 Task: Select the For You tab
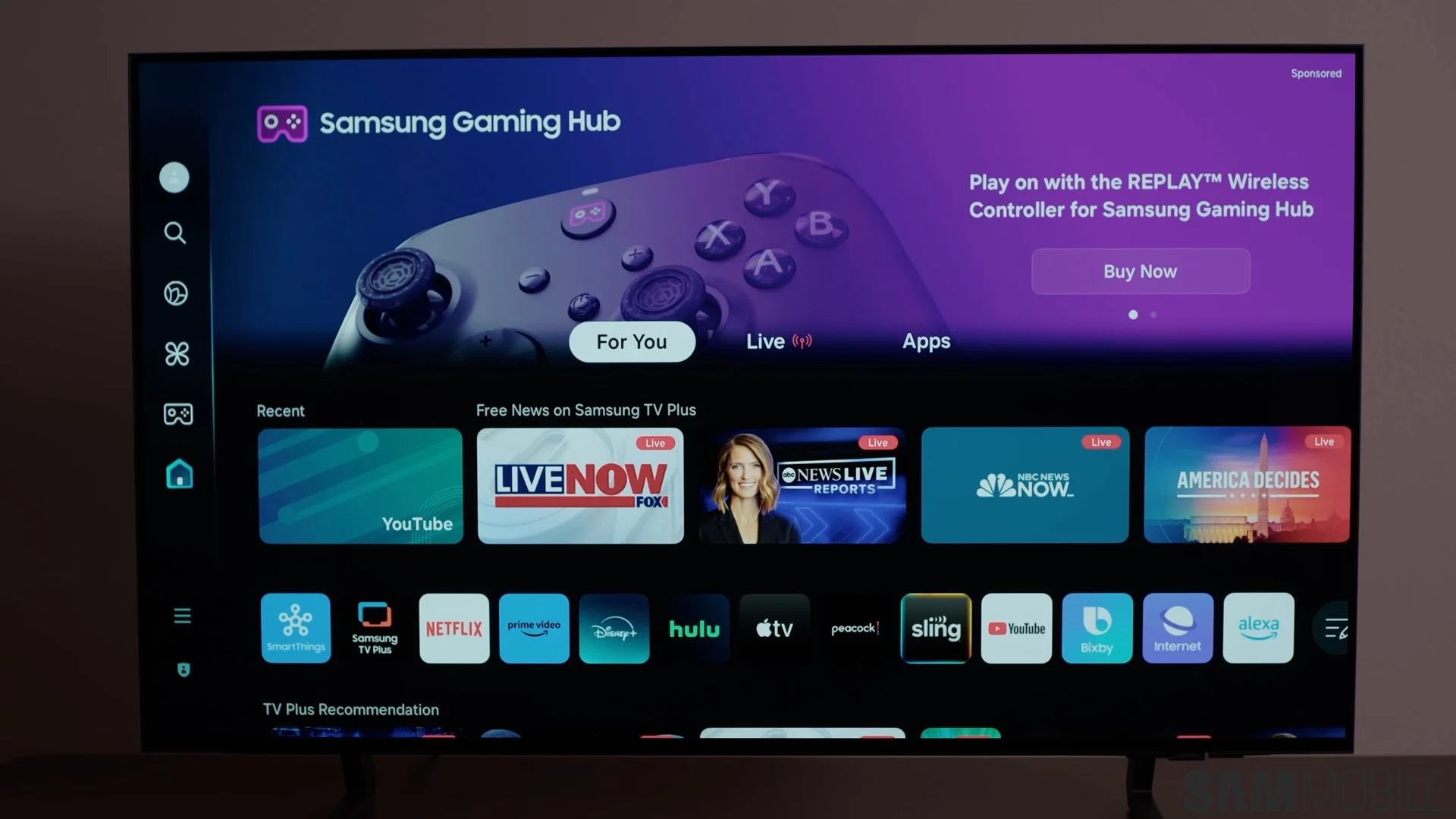tap(631, 341)
